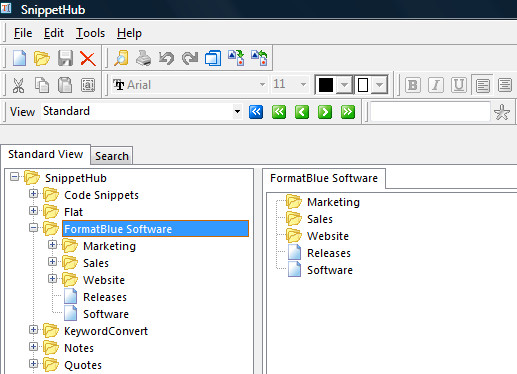Viewport: 517px width, 374px height.
Task: Expand the Sales folder in tree
Action: click(52, 262)
